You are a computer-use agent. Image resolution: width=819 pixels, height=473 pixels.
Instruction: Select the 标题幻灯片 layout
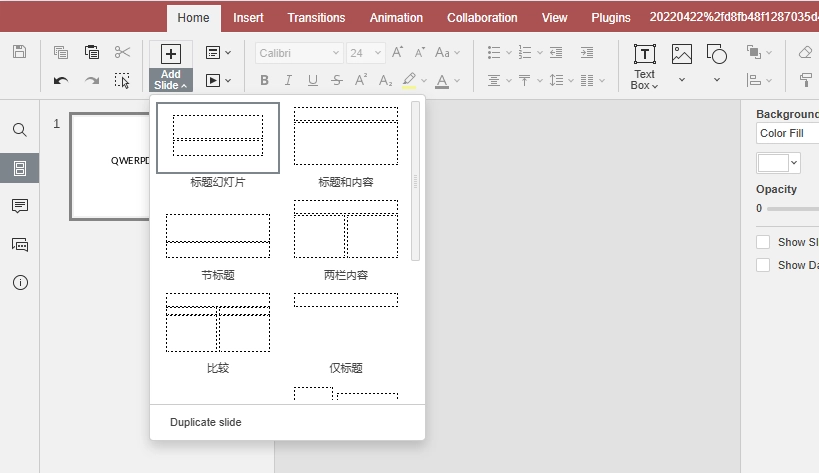[218, 138]
